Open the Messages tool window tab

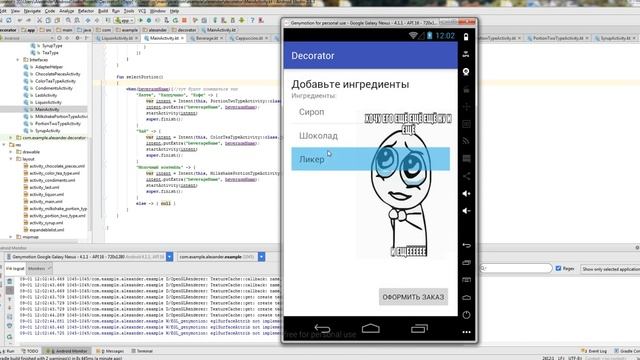click(x=110, y=351)
